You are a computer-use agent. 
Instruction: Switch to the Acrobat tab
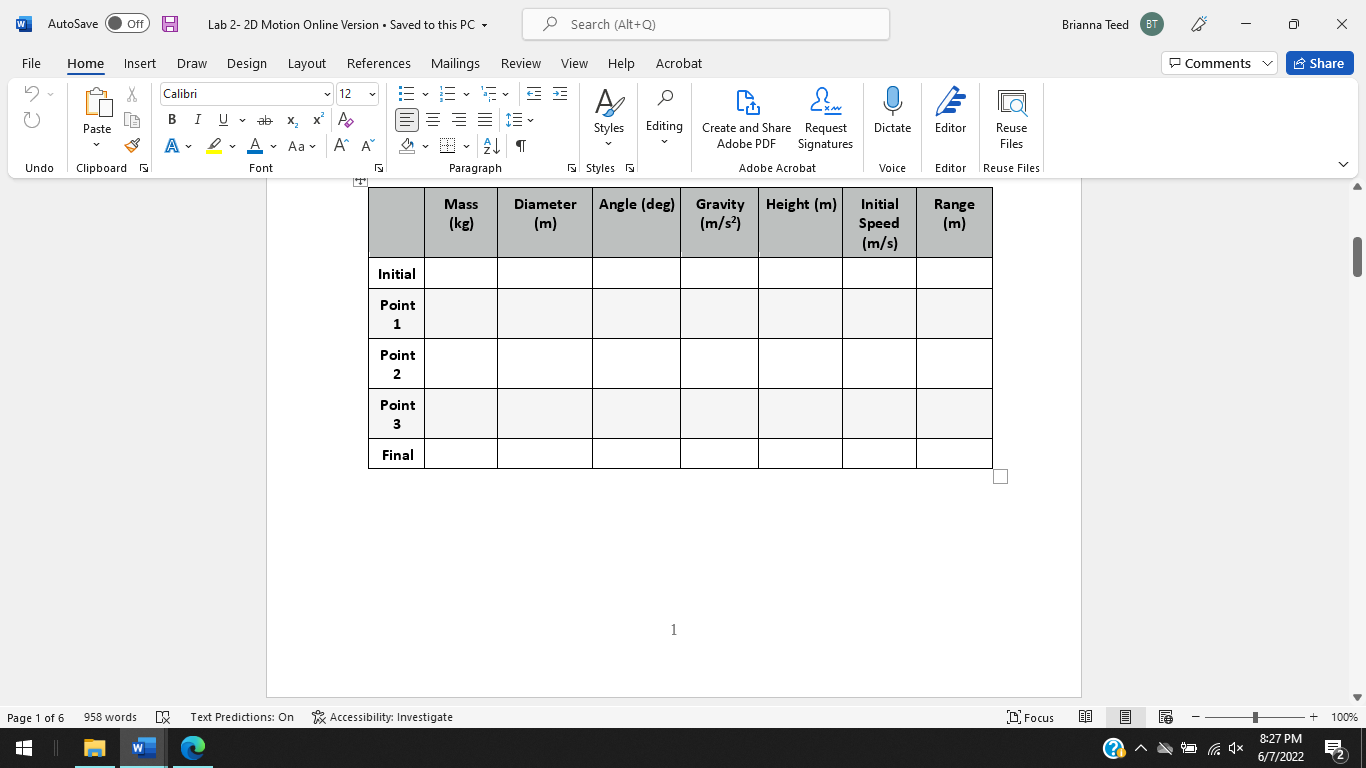click(x=679, y=63)
